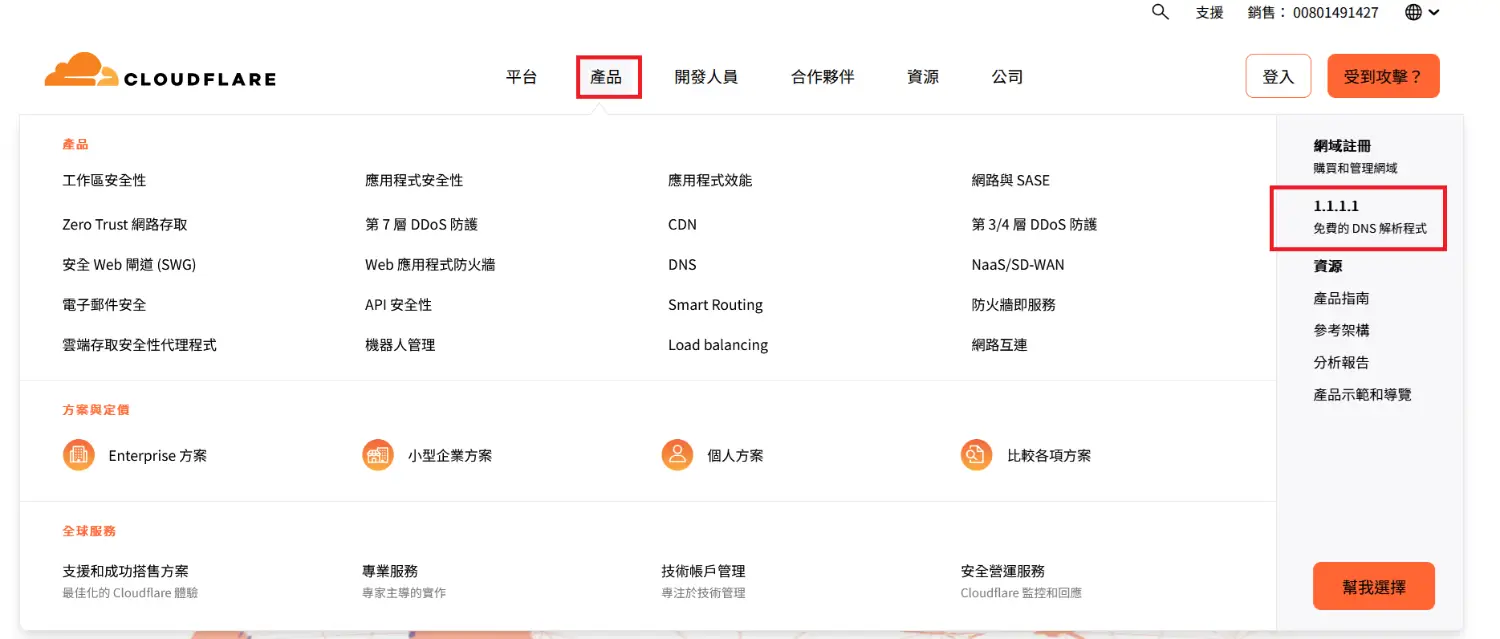Open the 產品 menu
1500x639 pixels.
tap(606, 77)
